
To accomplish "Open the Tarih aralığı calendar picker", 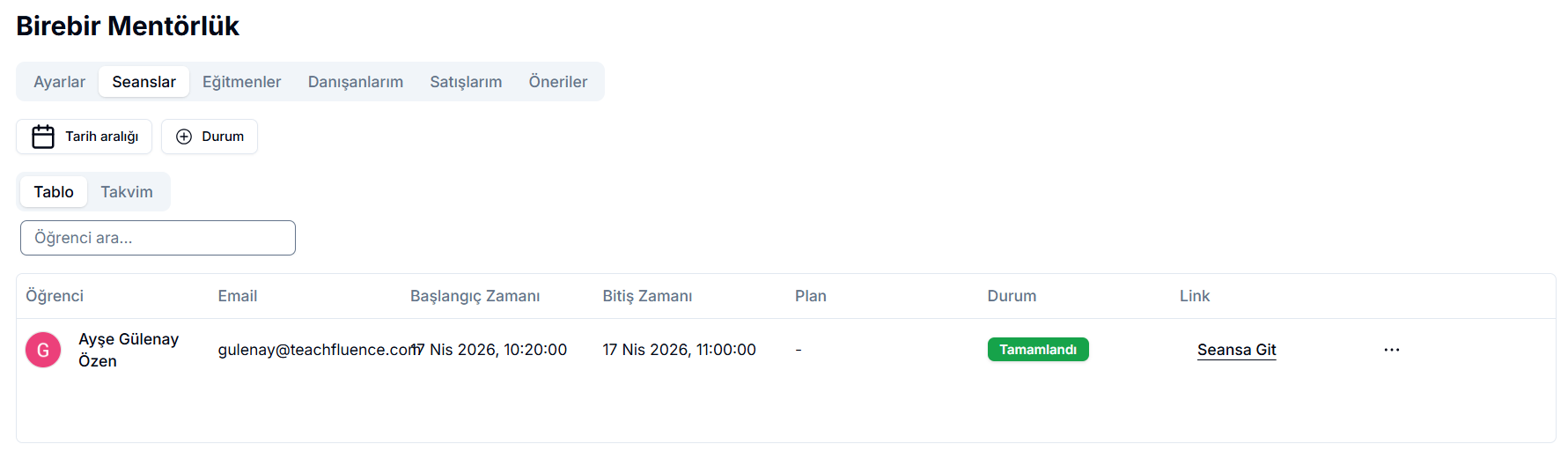I will 85,137.
